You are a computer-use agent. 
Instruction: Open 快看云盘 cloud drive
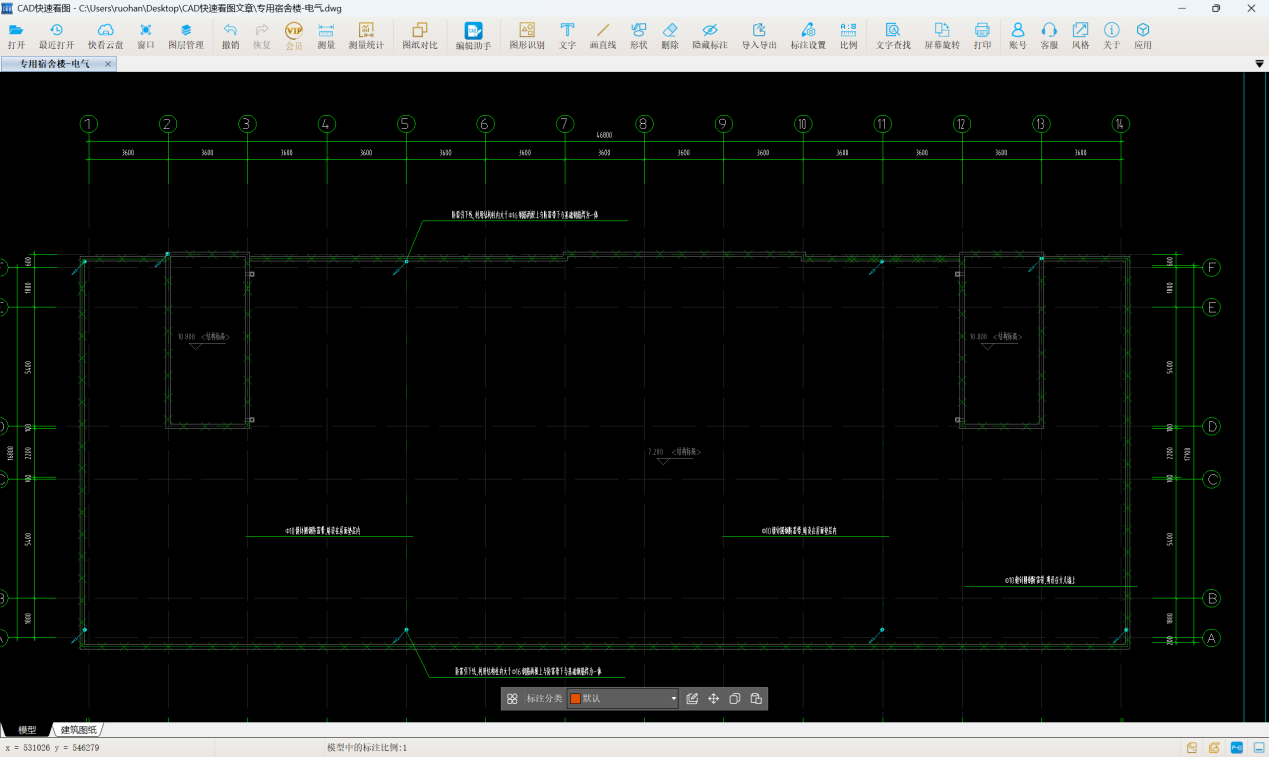(105, 36)
